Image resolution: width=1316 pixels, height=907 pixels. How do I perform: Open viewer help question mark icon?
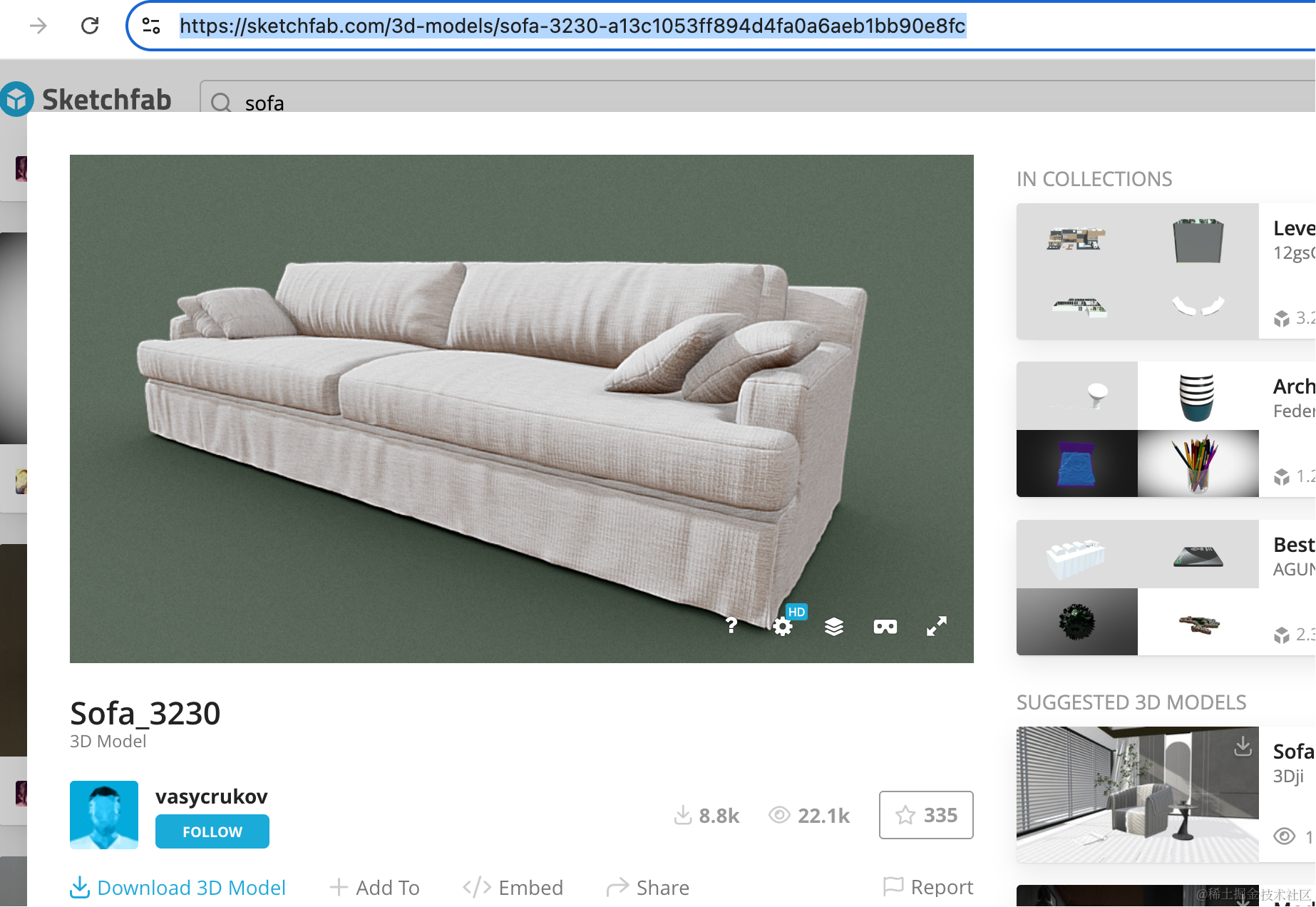pyautogui.click(x=731, y=626)
